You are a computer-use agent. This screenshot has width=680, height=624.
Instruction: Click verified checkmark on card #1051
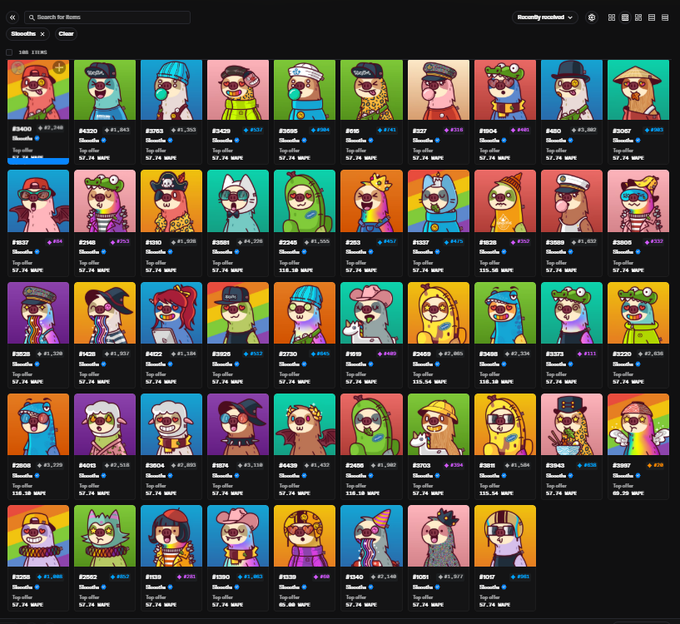(x=437, y=587)
